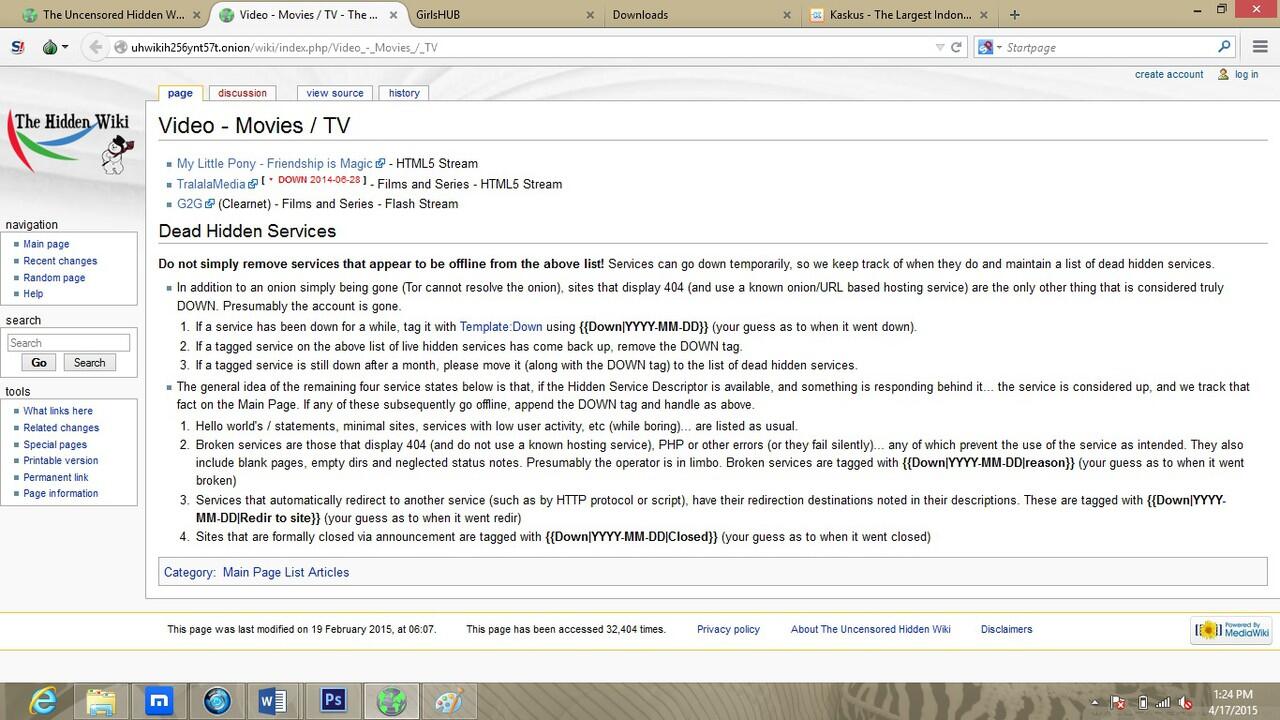Click the Torbutton onion icon
The width and height of the screenshot is (1280, 720).
coord(50,47)
